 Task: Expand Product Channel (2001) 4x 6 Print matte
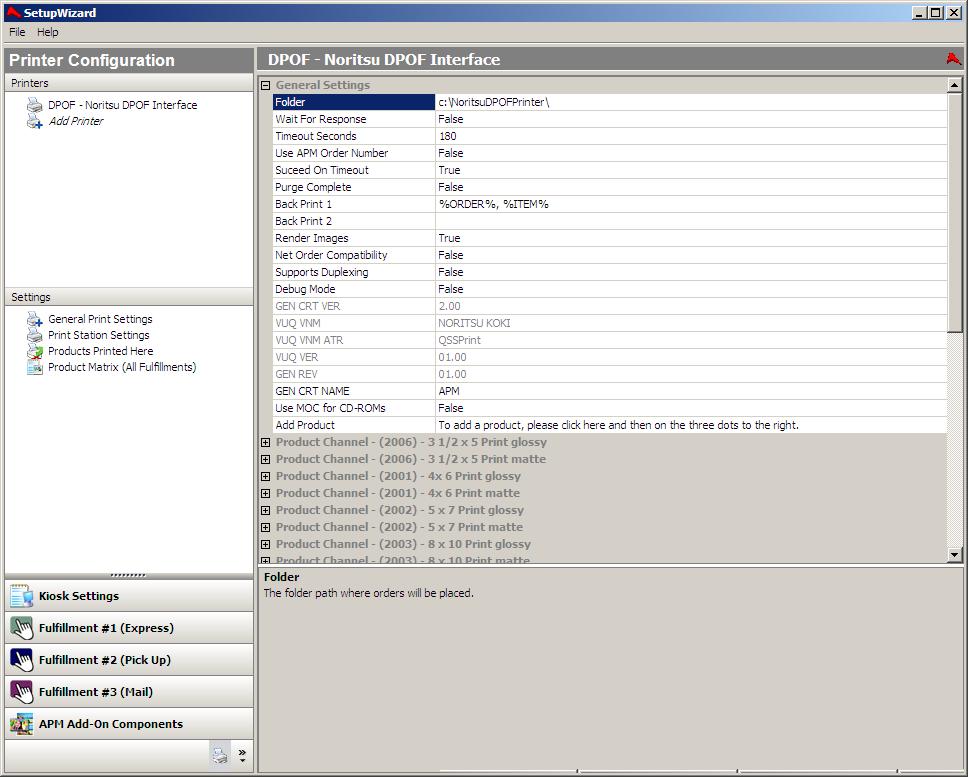click(265, 493)
